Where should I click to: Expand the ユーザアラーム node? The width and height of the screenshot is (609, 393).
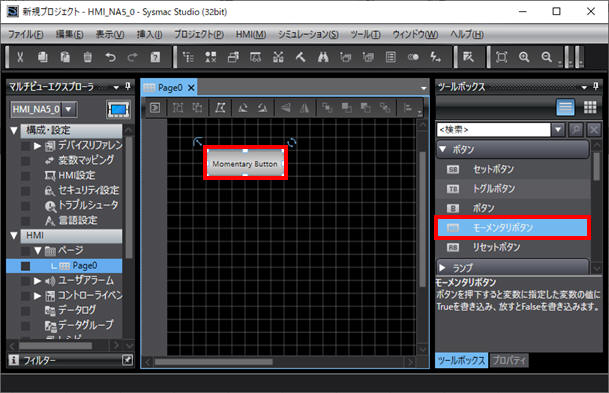point(37,280)
